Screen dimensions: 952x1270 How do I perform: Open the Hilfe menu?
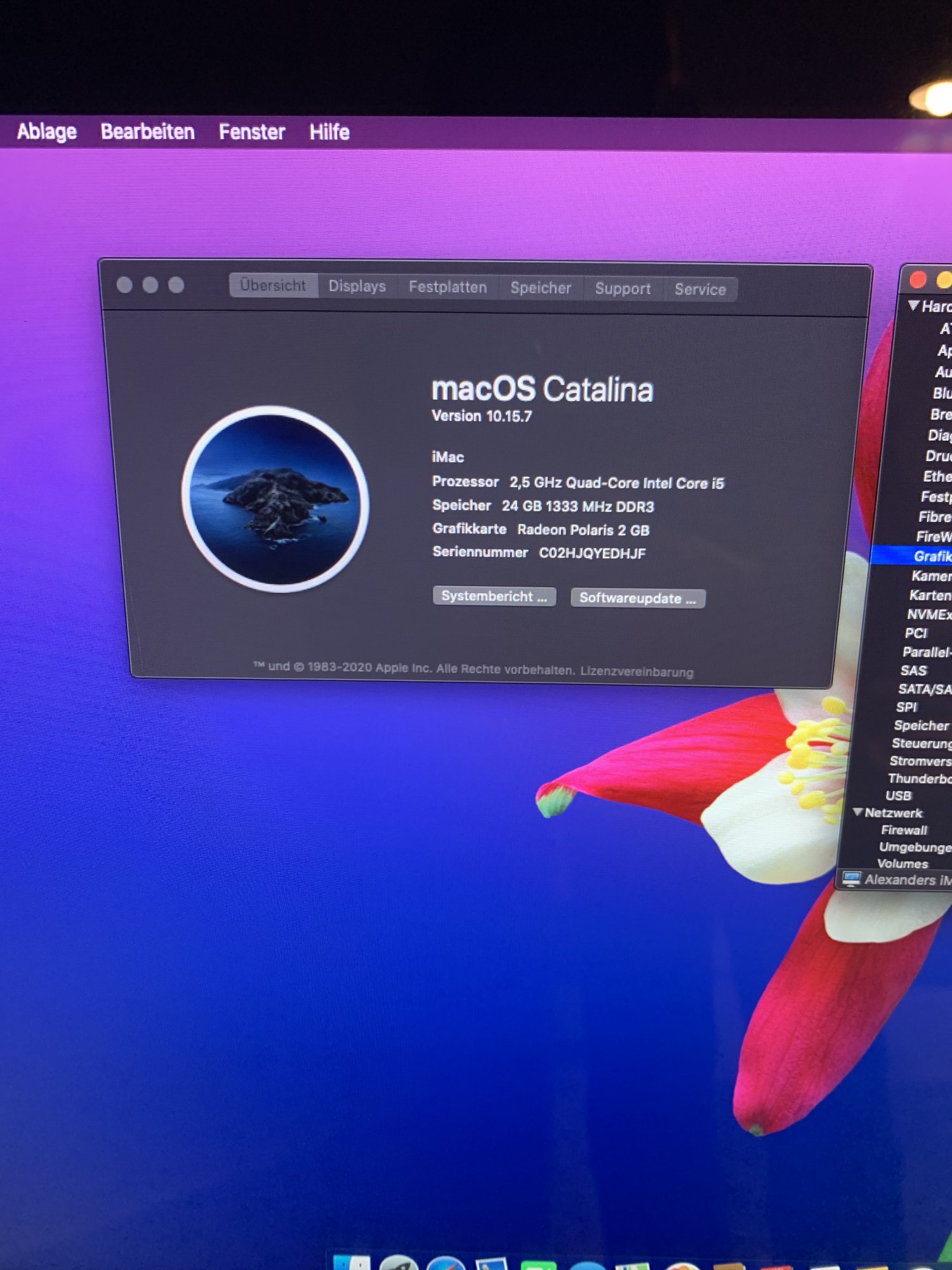(329, 132)
